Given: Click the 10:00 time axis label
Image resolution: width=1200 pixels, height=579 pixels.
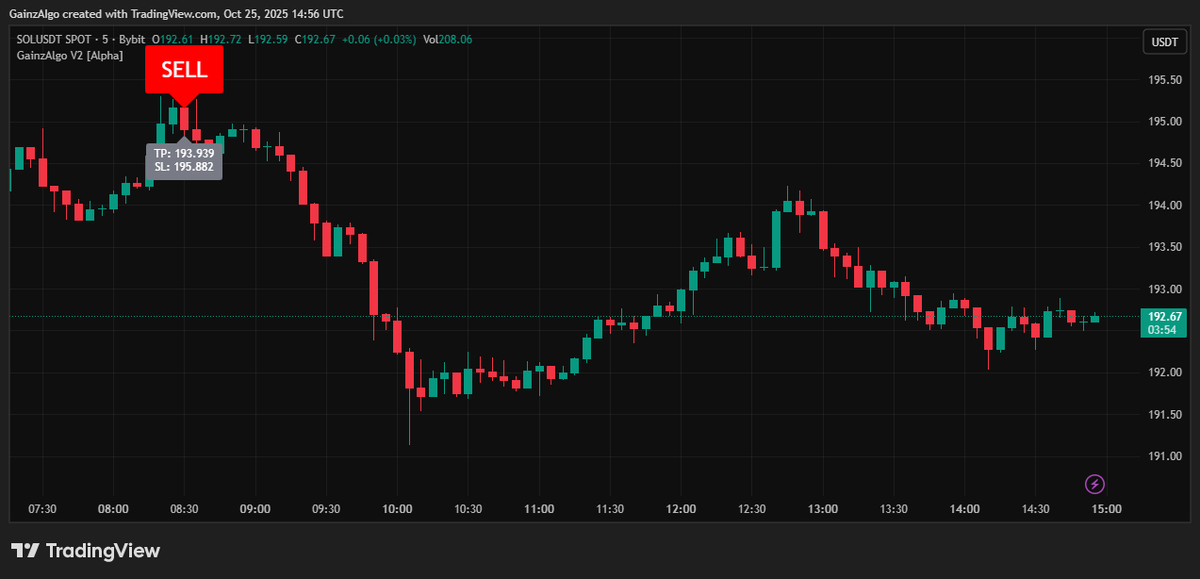Looking at the screenshot, I should click(x=397, y=509).
